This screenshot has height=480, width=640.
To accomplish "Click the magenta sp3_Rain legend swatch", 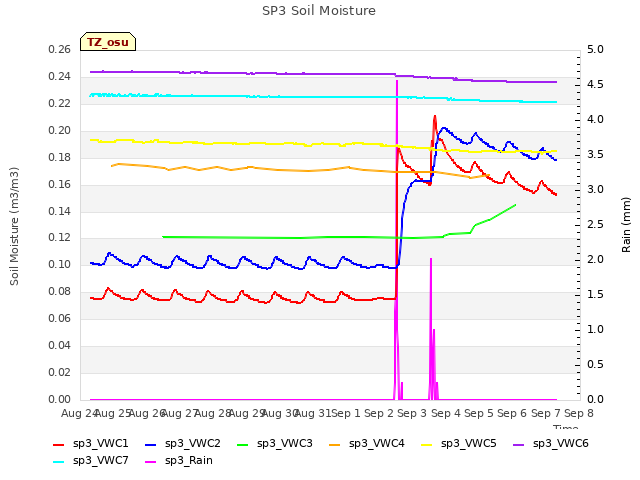I will pyautogui.click(x=151, y=462).
